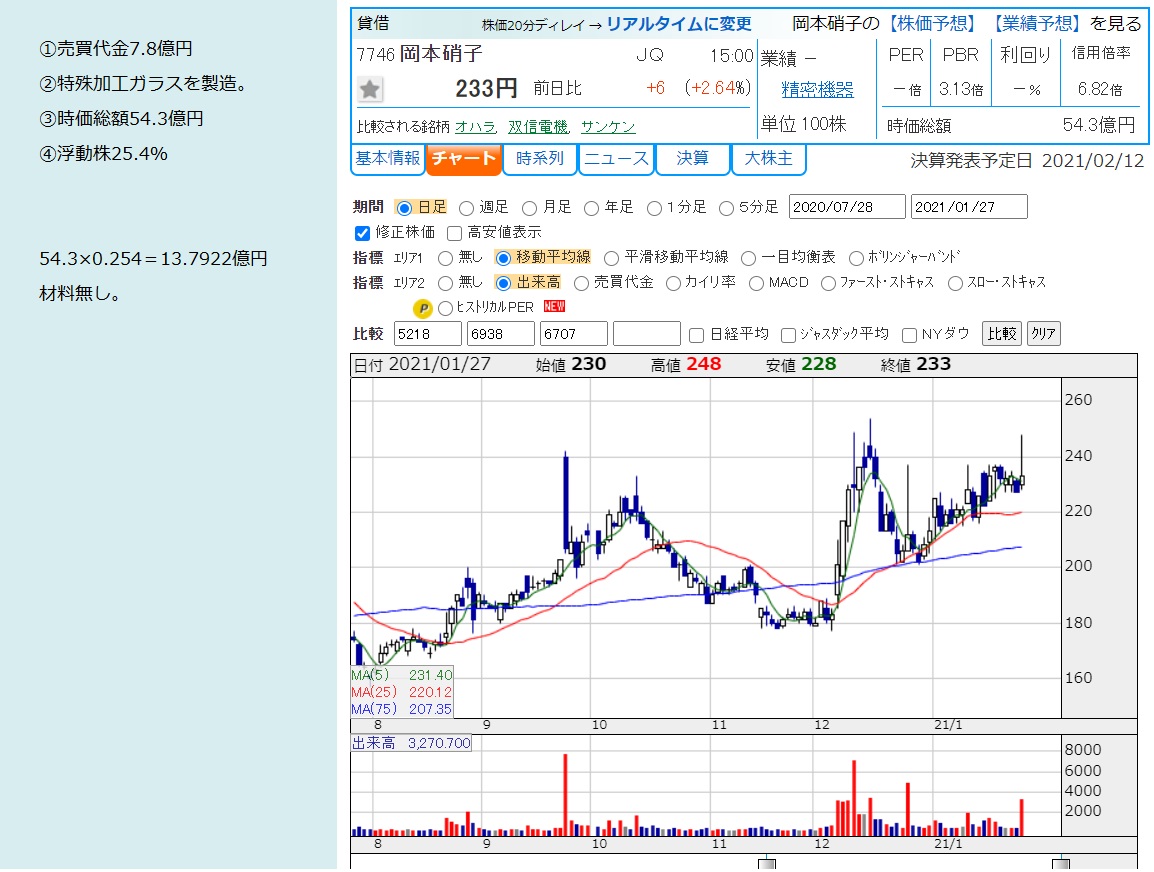This screenshot has width=1154, height=872.
Task: Click the クリア button
Action: [1043, 334]
